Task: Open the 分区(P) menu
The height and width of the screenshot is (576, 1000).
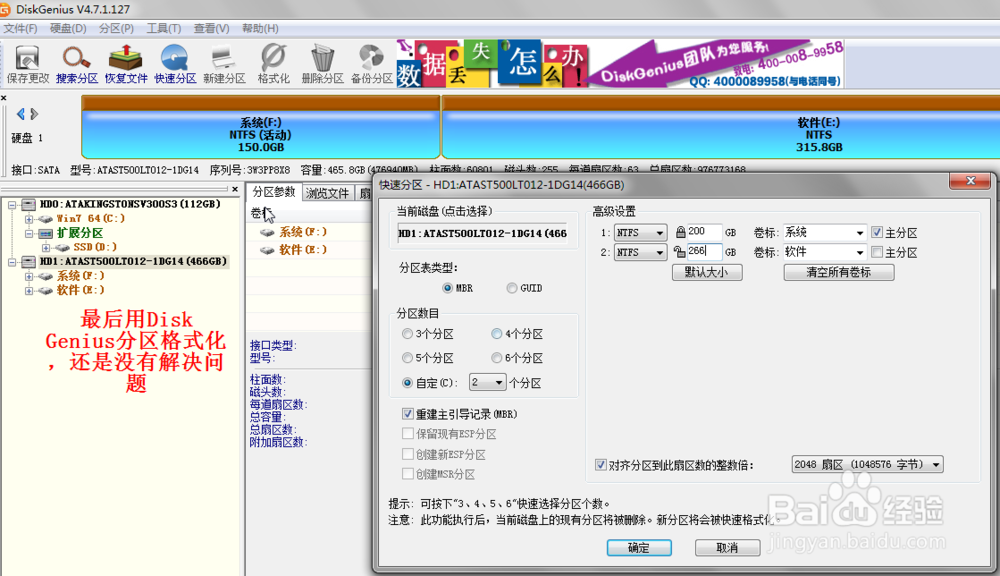Action: [116, 29]
